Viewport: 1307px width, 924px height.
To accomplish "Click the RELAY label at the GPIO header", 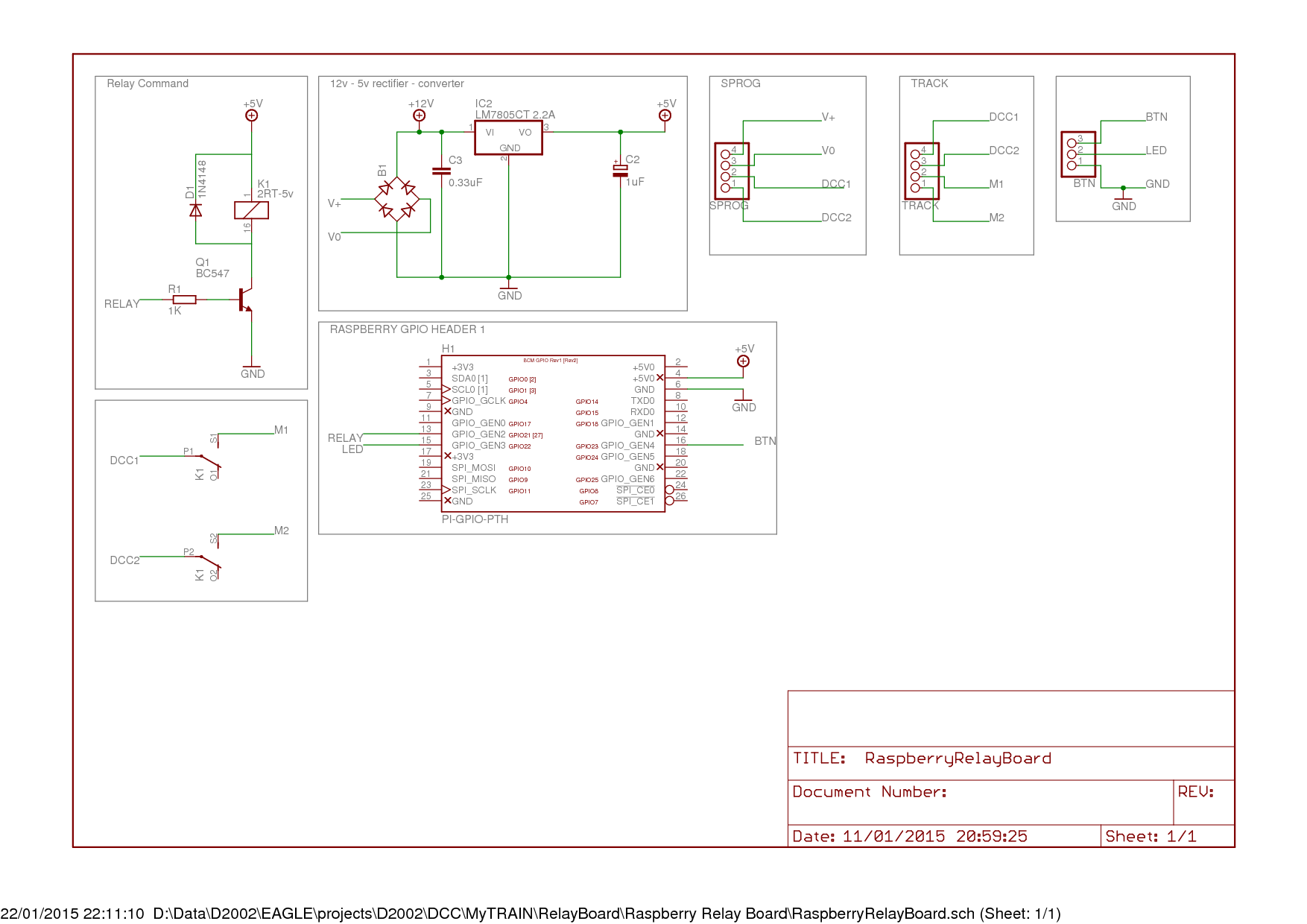I will 346,438.
